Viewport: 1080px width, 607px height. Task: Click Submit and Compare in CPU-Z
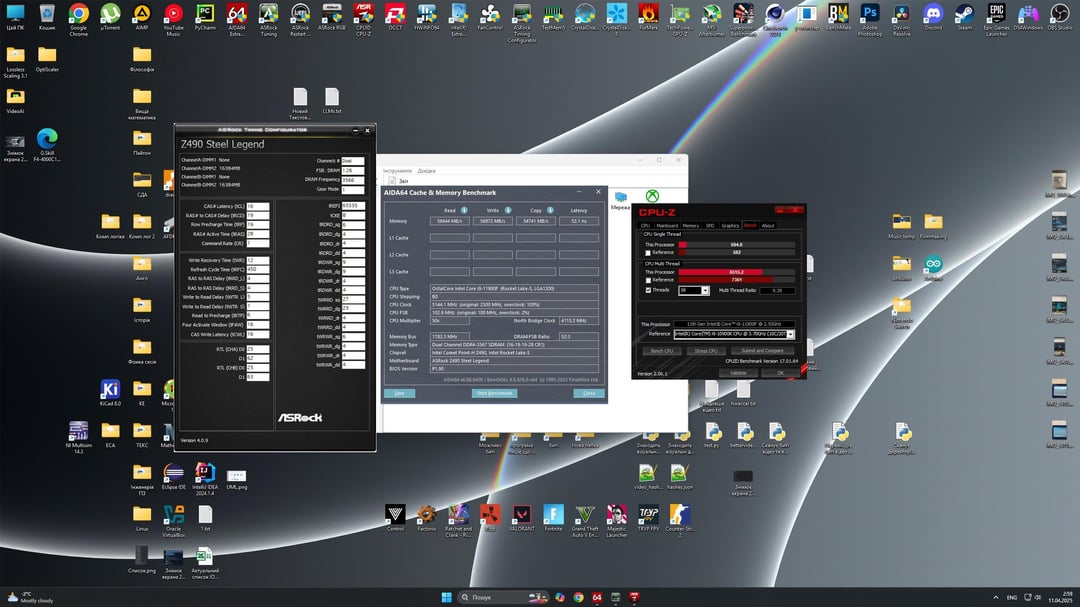[x=762, y=351]
